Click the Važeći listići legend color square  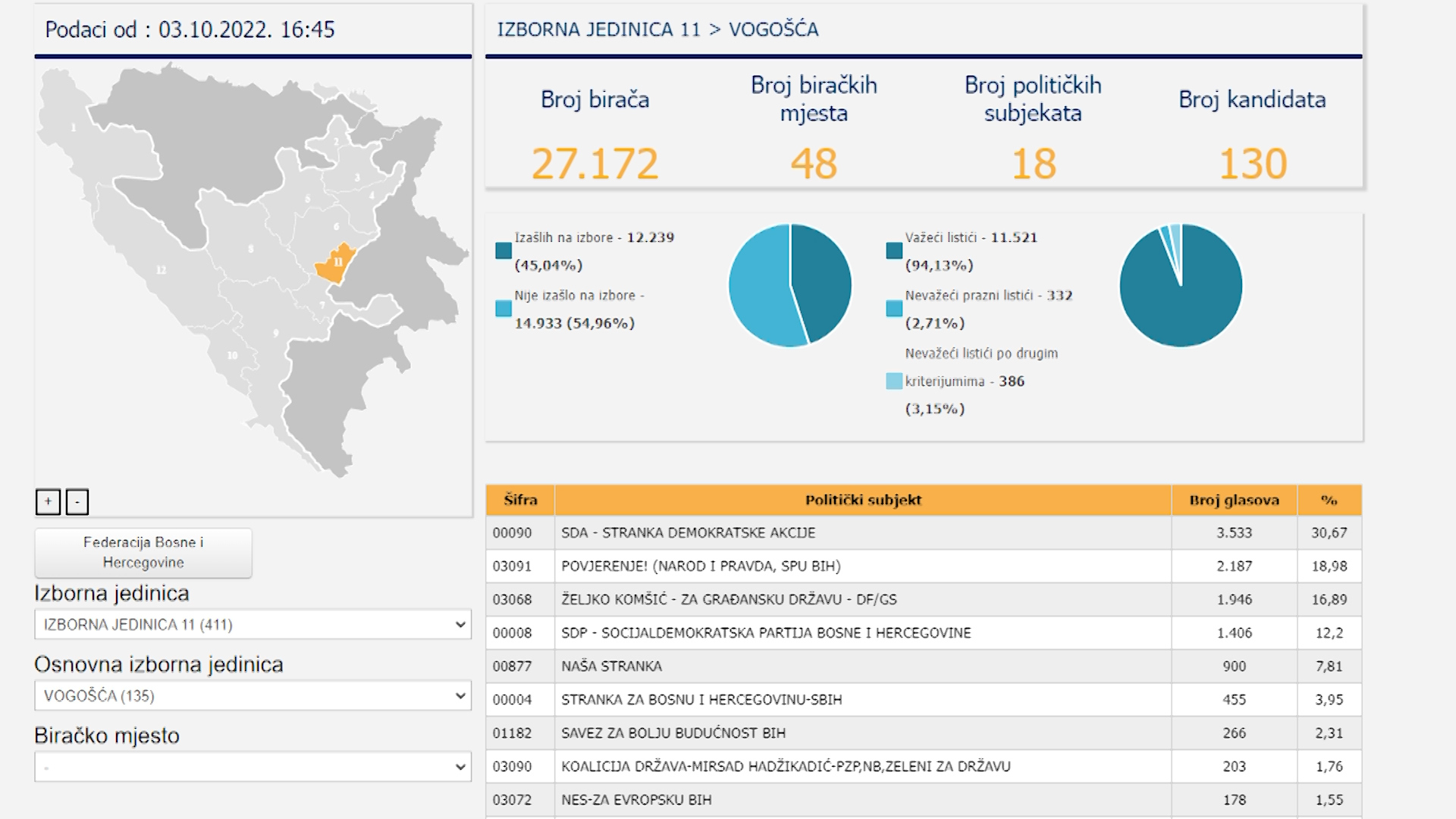pyautogui.click(x=894, y=251)
